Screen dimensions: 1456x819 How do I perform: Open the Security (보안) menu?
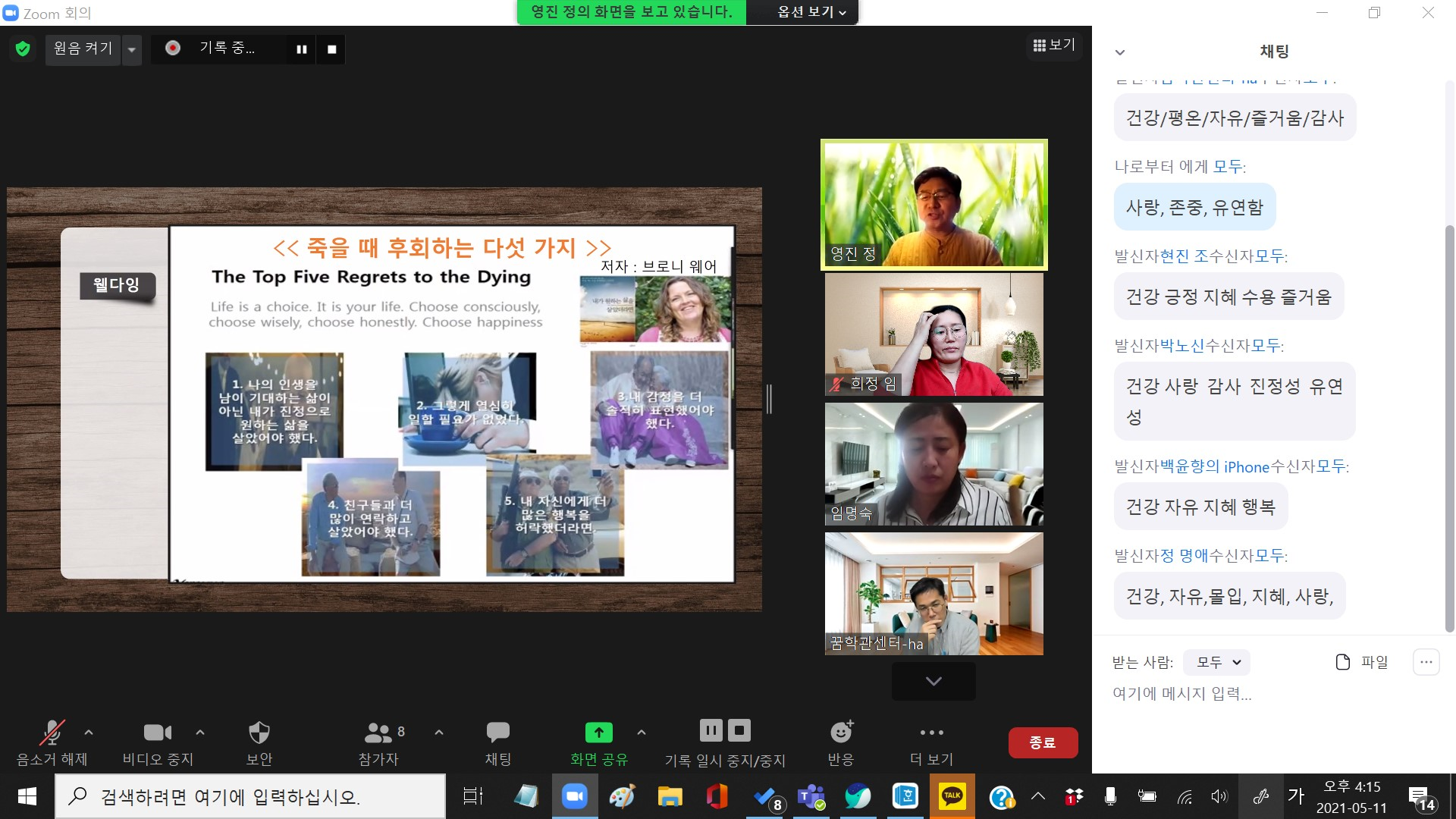tap(259, 743)
